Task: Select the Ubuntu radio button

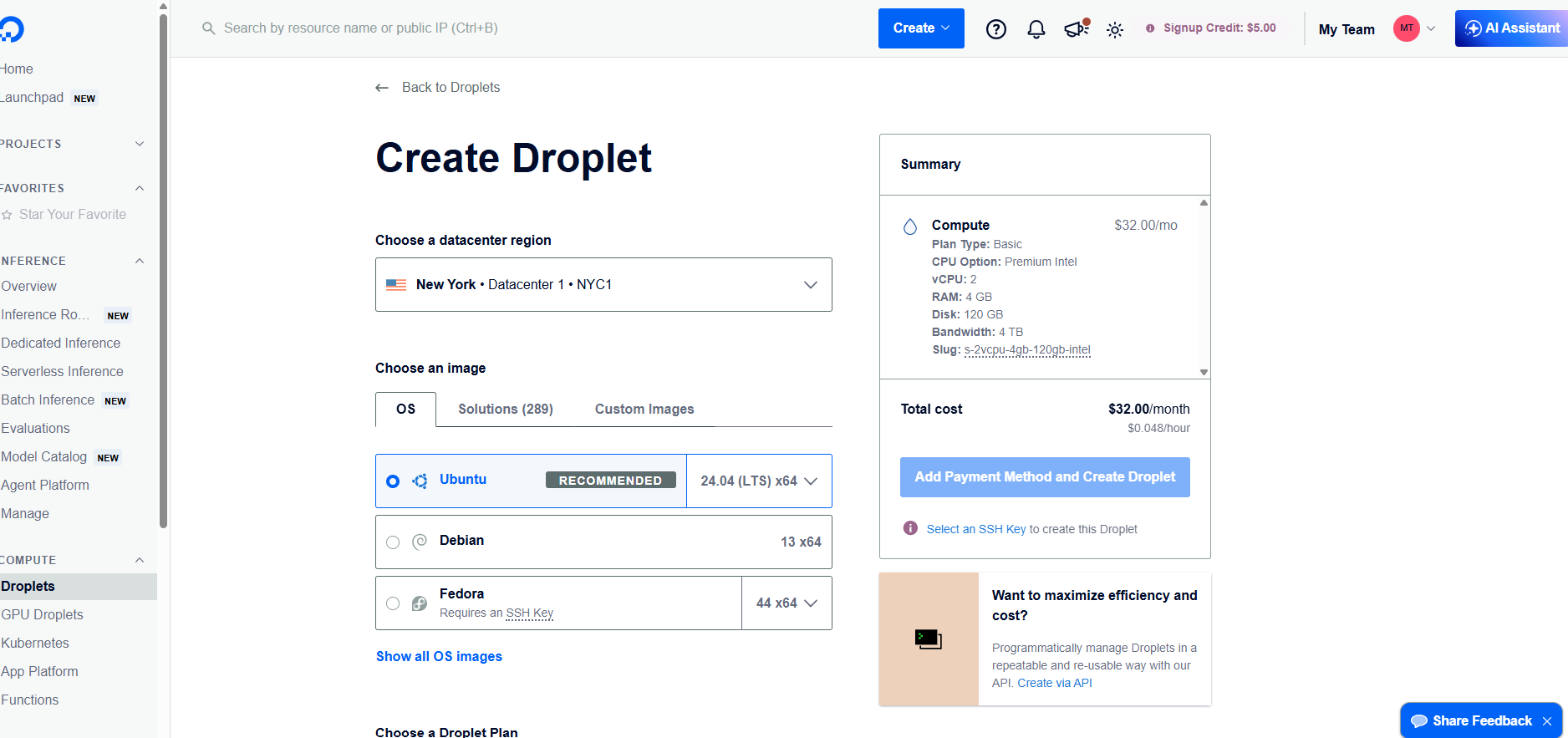Action: click(x=393, y=481)
